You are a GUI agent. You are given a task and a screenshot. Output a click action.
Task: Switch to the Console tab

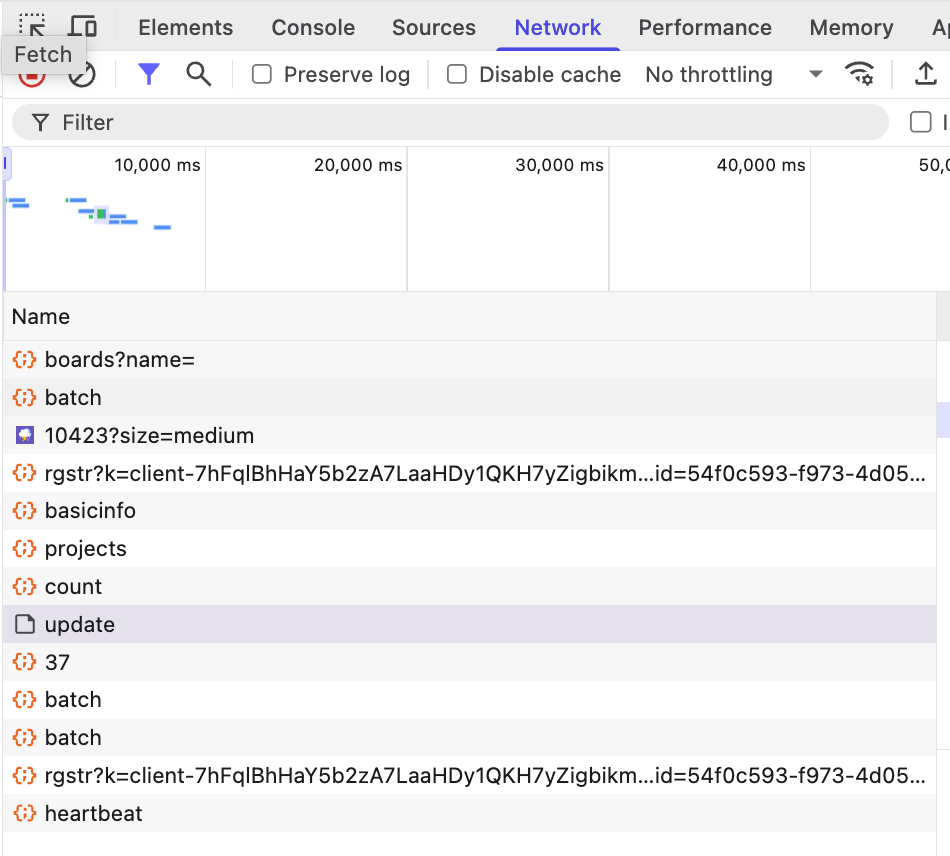(x=312, y=27)
